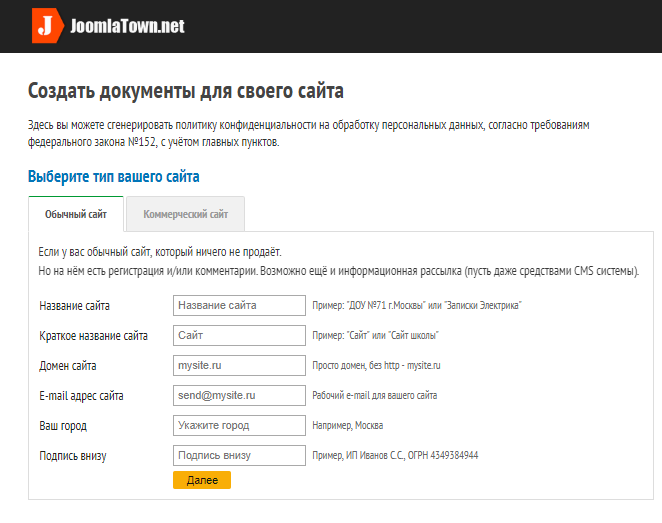Image resolution: width=662 pixels, height=523 pixels.
Task: Click the Название сайта field label
Action: coord(74,306)
